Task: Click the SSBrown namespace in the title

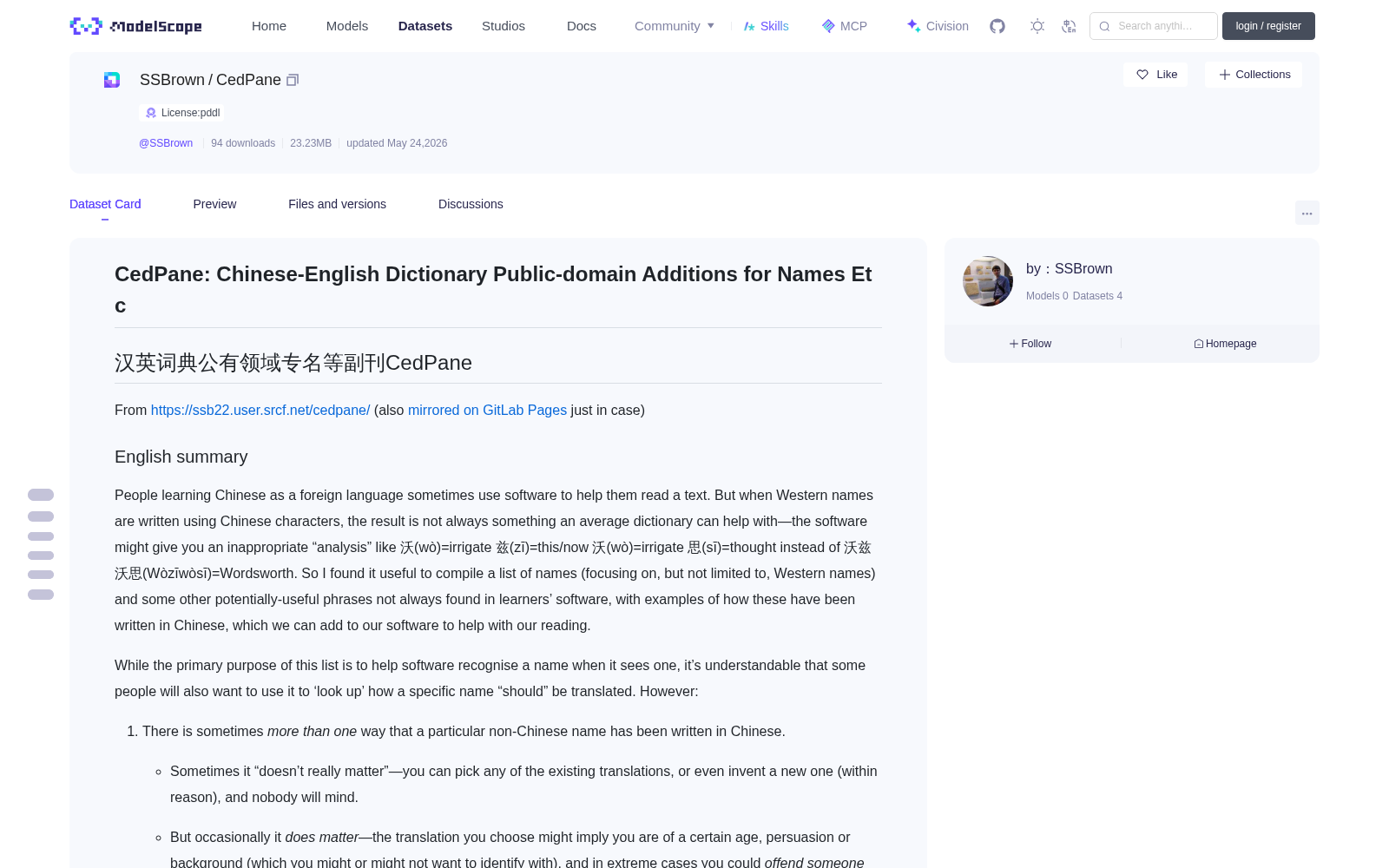Action: (x=172, y=80)
